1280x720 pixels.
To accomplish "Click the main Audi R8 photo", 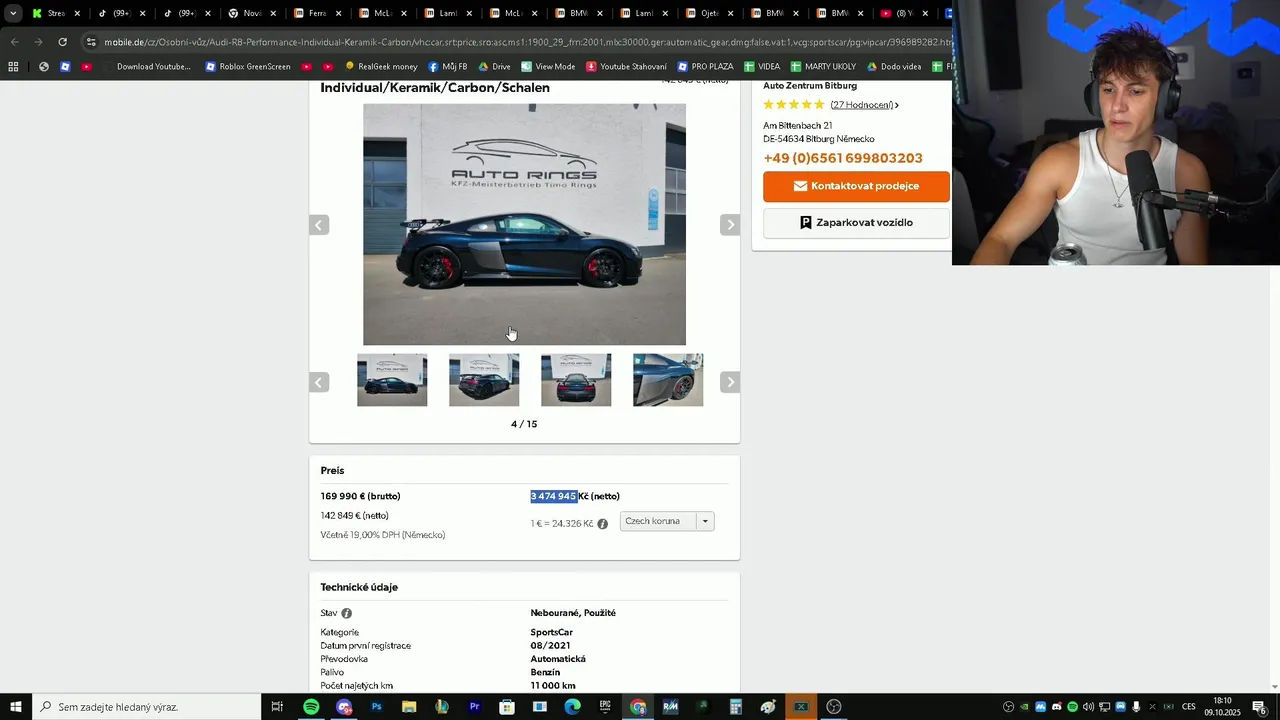I will click(524, 225).
